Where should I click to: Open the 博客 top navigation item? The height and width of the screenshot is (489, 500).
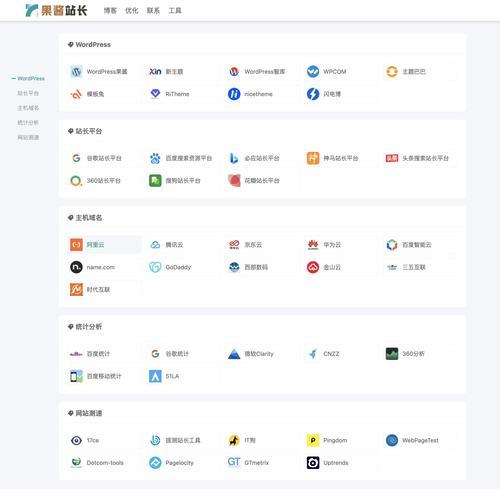click(110, 11)
